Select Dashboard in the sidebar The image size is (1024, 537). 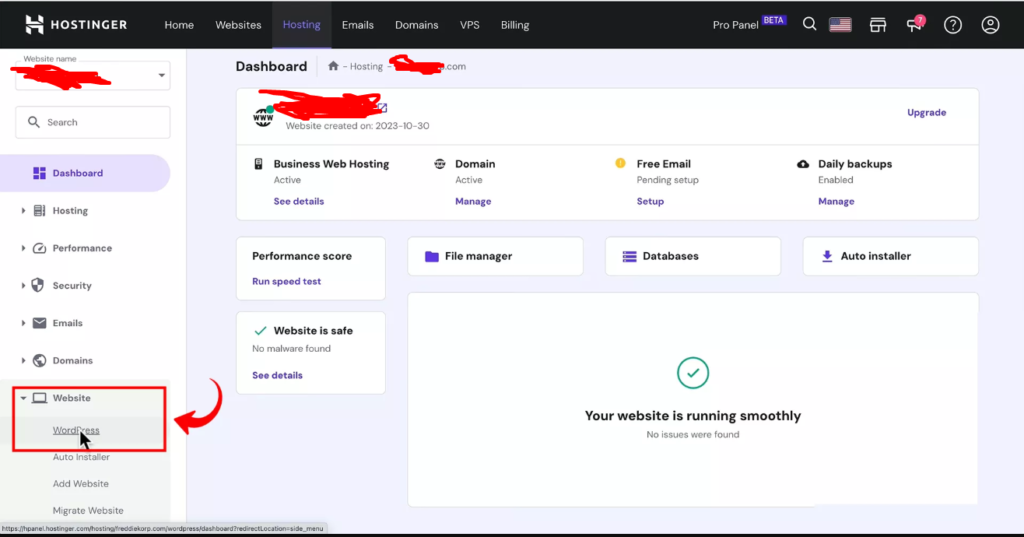pos(85,173)
